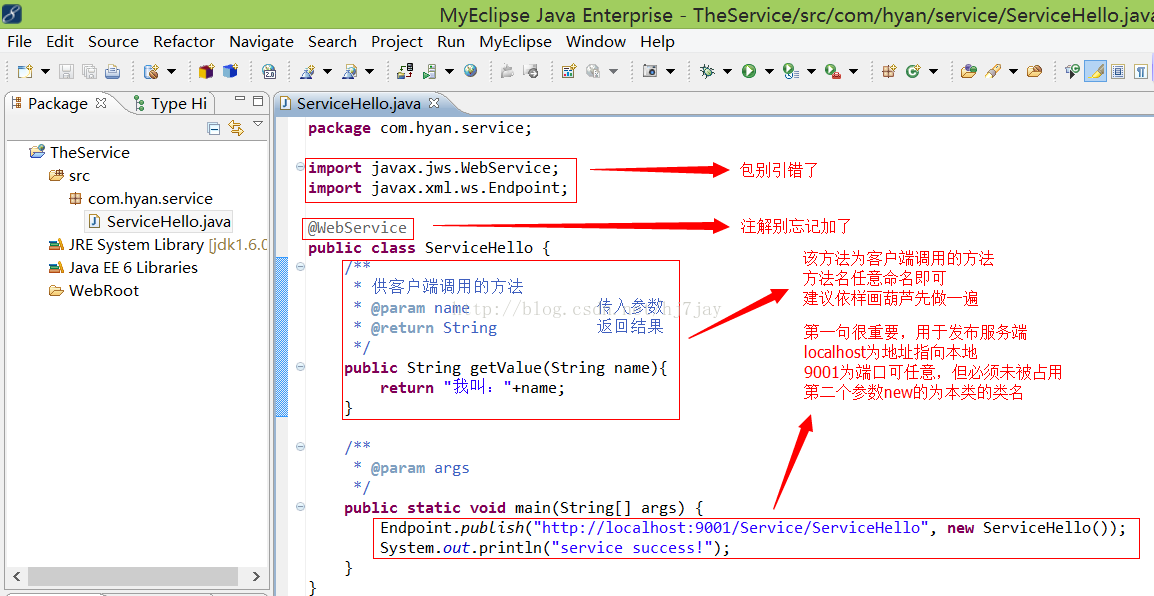Click the Print icon

(x=112, y=71)
